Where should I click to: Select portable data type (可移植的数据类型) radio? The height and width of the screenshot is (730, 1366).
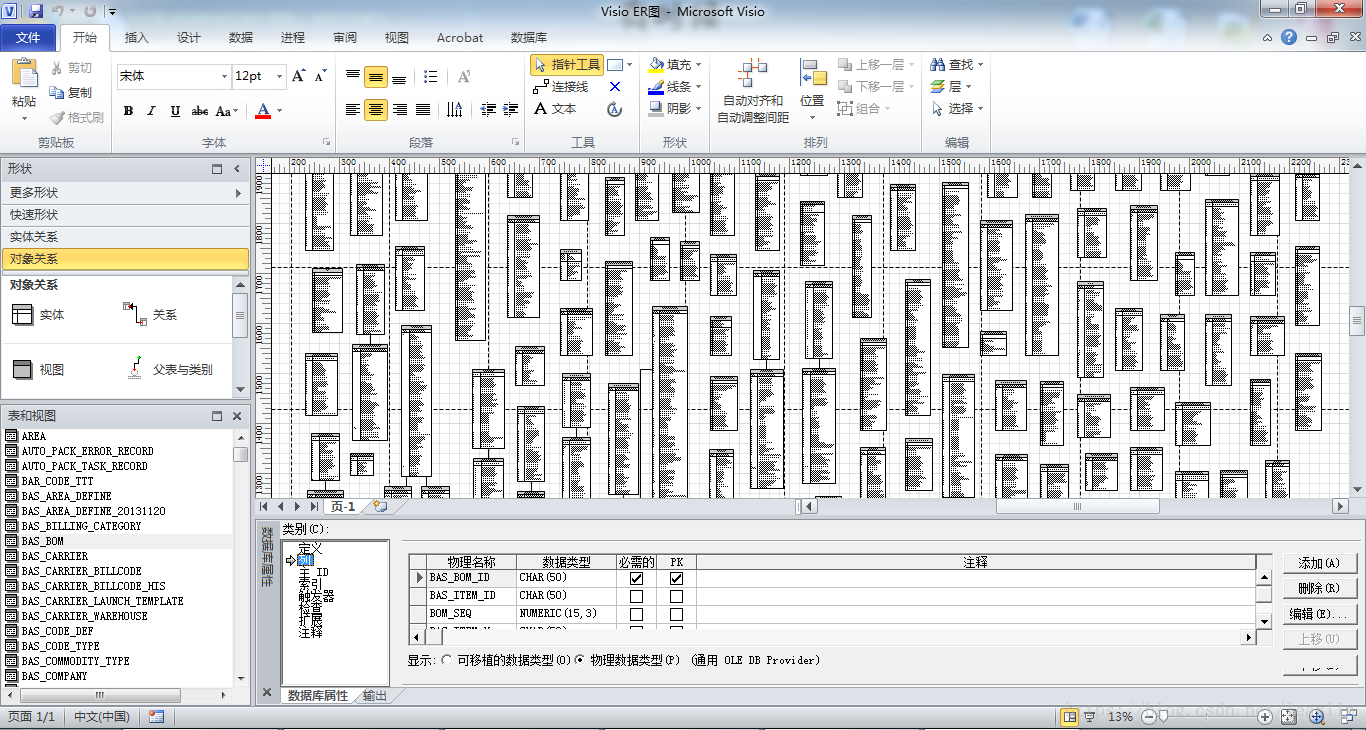(446, 660)
